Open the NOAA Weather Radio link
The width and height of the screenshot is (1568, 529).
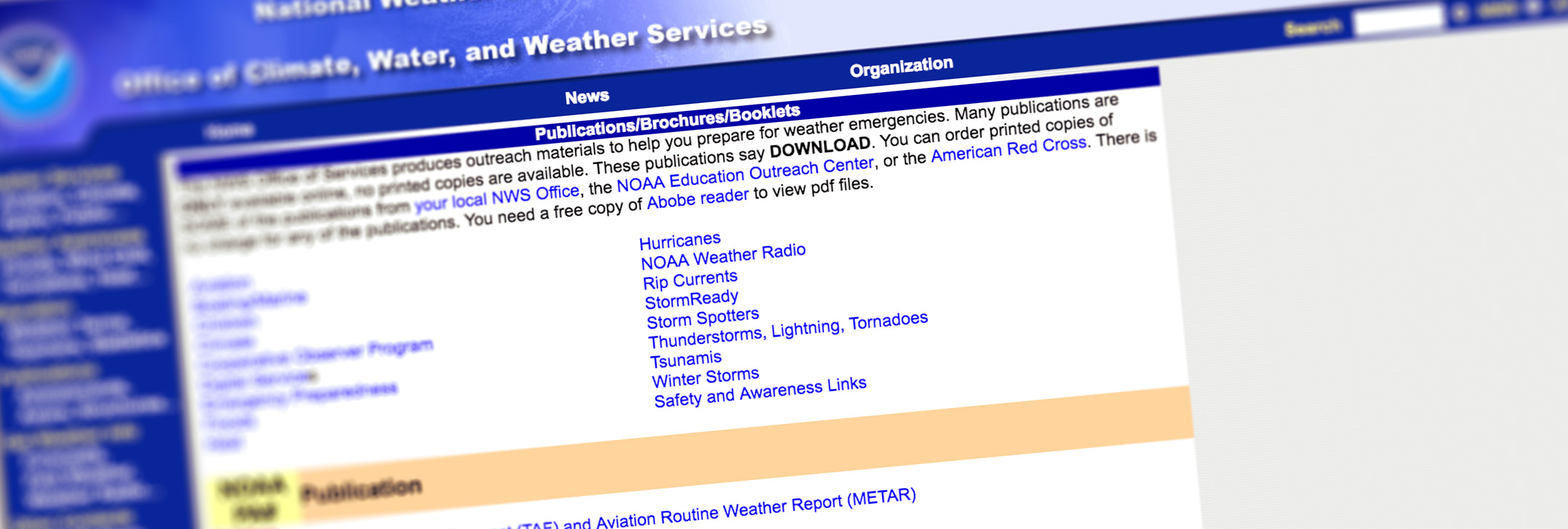[723, 256]
